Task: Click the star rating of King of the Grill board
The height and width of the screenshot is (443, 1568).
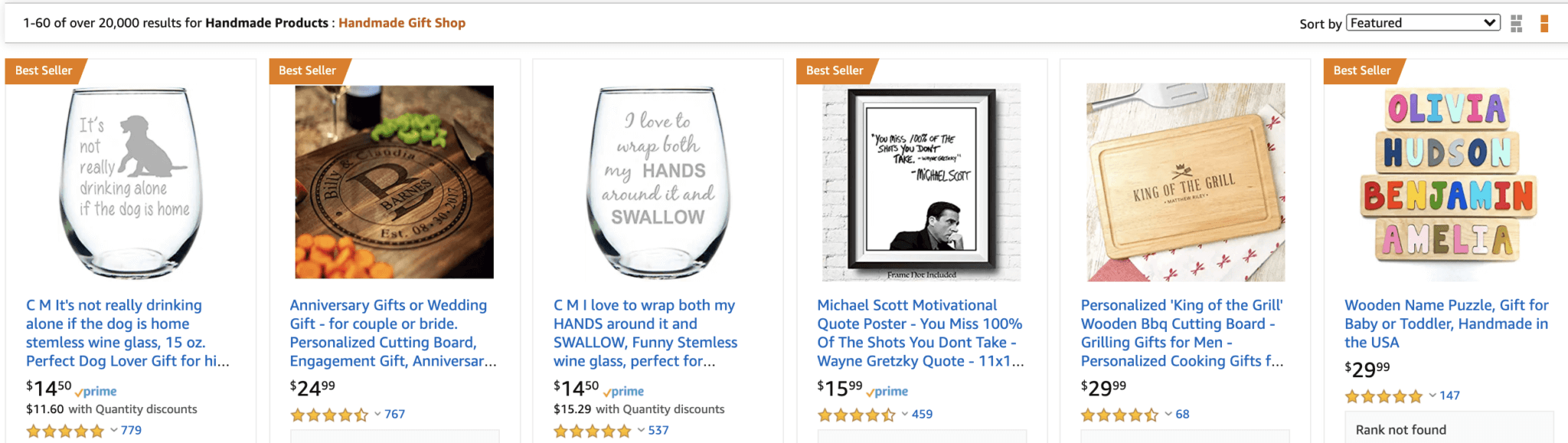Action: [1118, 415]
